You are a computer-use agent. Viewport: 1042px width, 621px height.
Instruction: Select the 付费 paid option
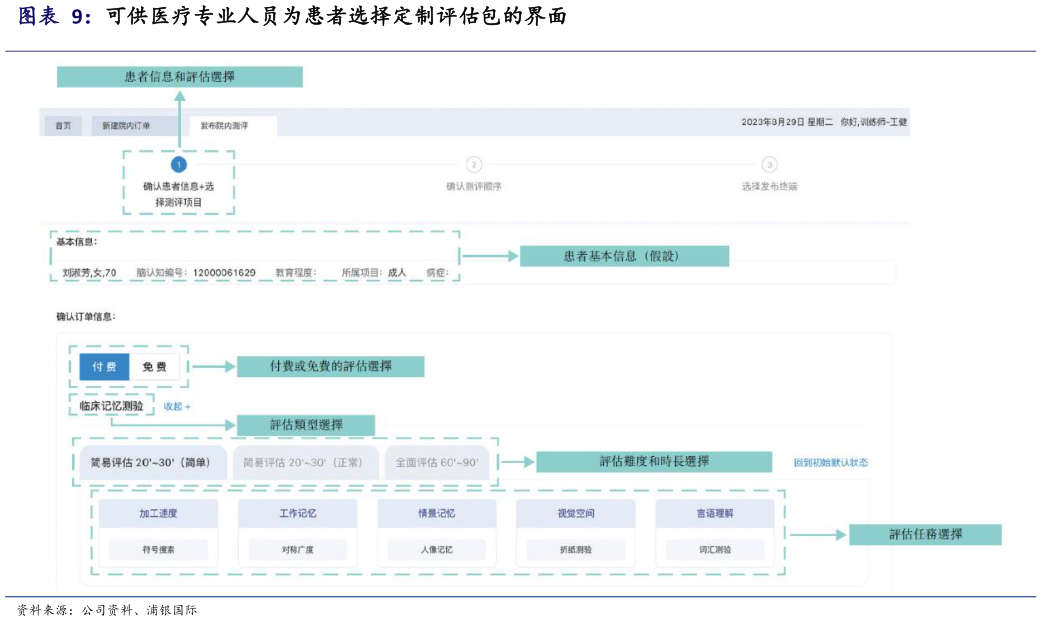(x=105, y=367)
